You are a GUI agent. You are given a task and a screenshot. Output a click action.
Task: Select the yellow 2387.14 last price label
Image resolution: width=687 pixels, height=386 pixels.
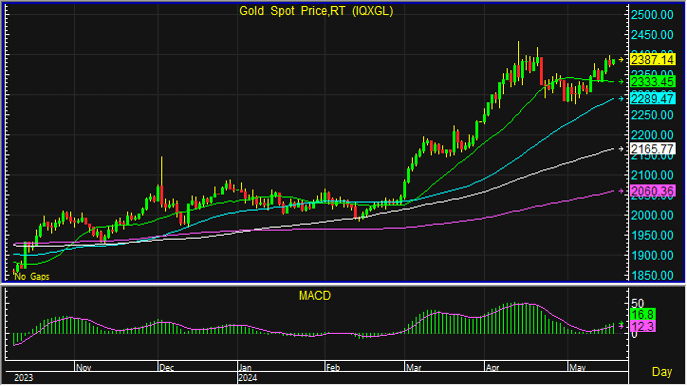[653, 60]
